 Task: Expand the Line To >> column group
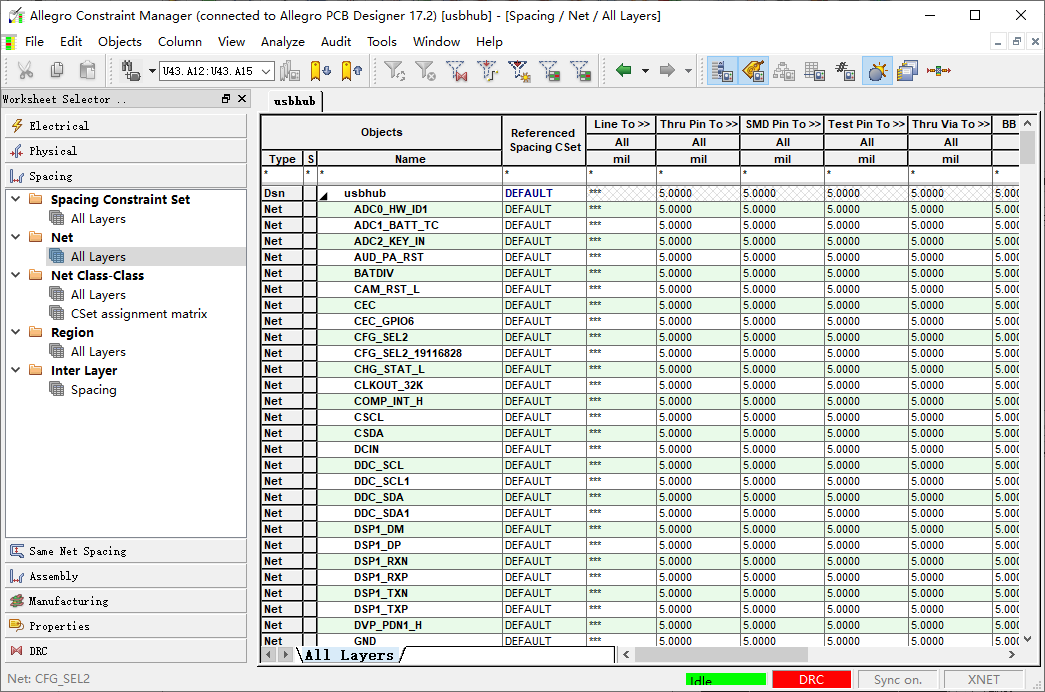pyautogui.click(x=621, y=124)
